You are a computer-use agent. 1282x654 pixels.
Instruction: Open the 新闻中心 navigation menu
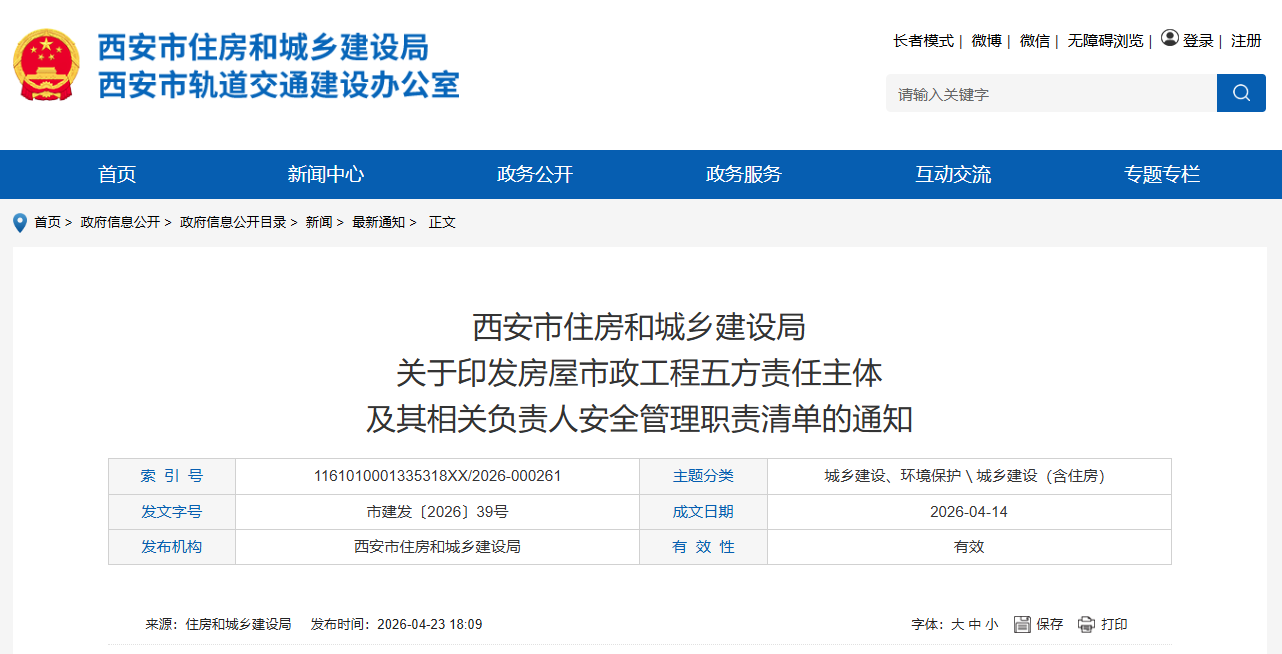point(326,174)
